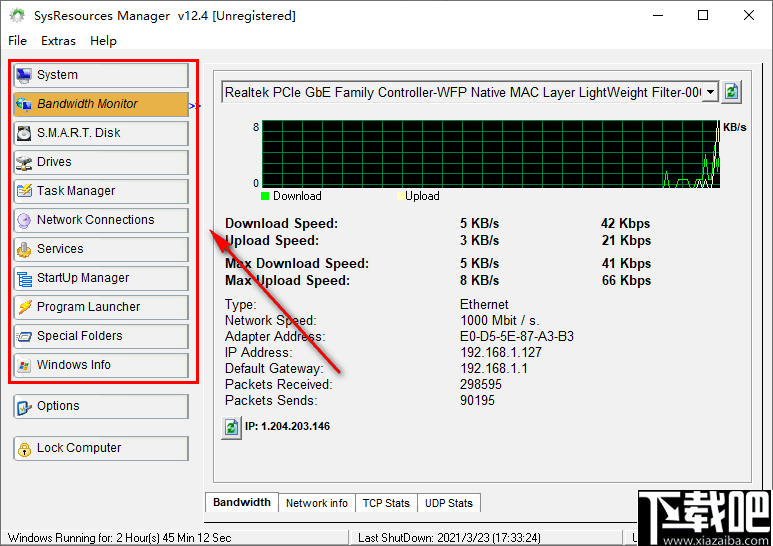Click the Realtek adapter combo box text
The image size is (773, 546).
[x=462, y=92]
